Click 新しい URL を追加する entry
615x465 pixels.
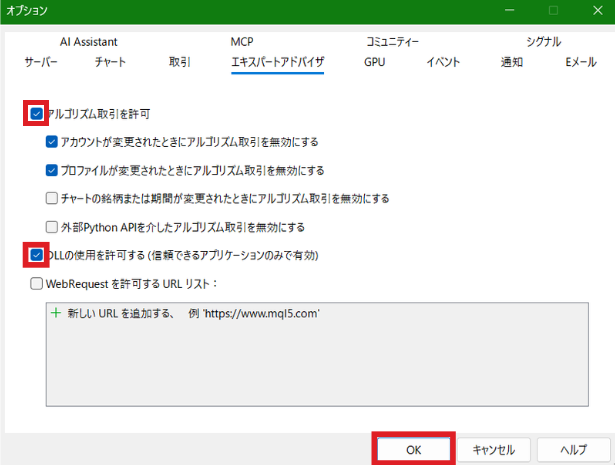point(194,313)
